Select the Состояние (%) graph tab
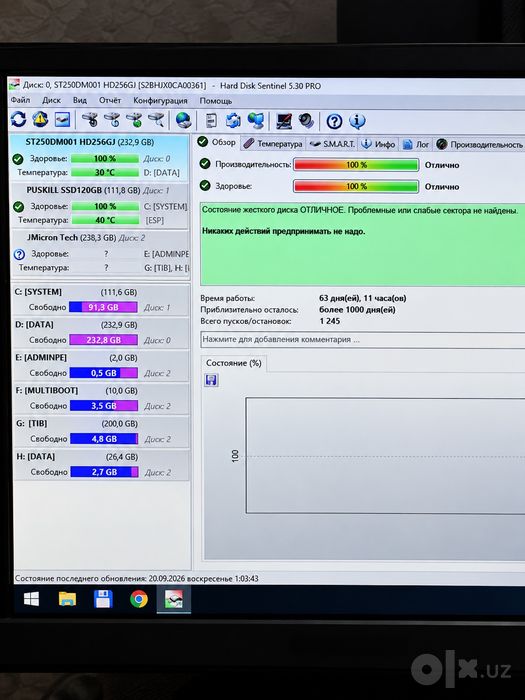Image resolution: width=525 pixels, height=700 pixels. tap(233, 363)
